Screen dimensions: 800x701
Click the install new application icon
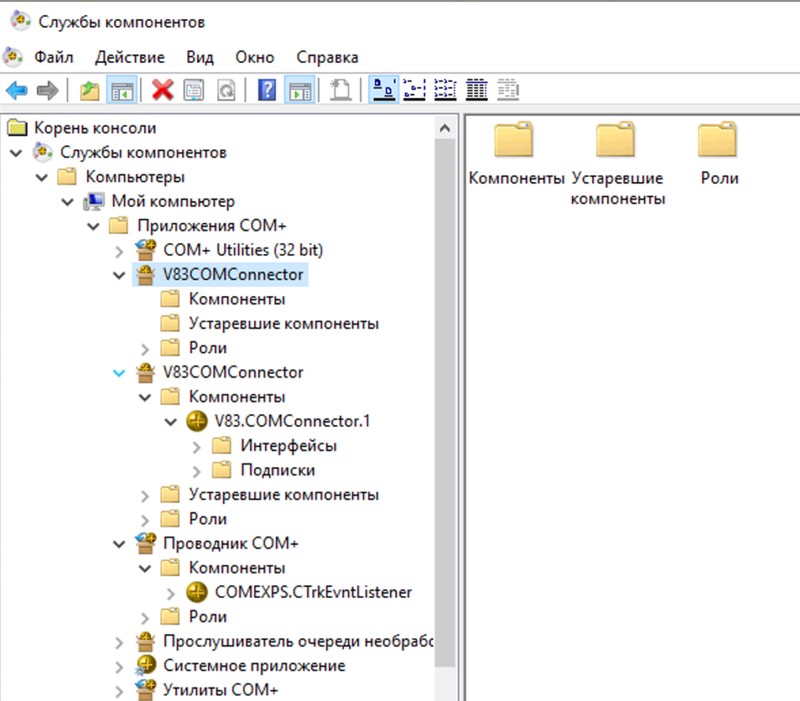pos(340,90)
